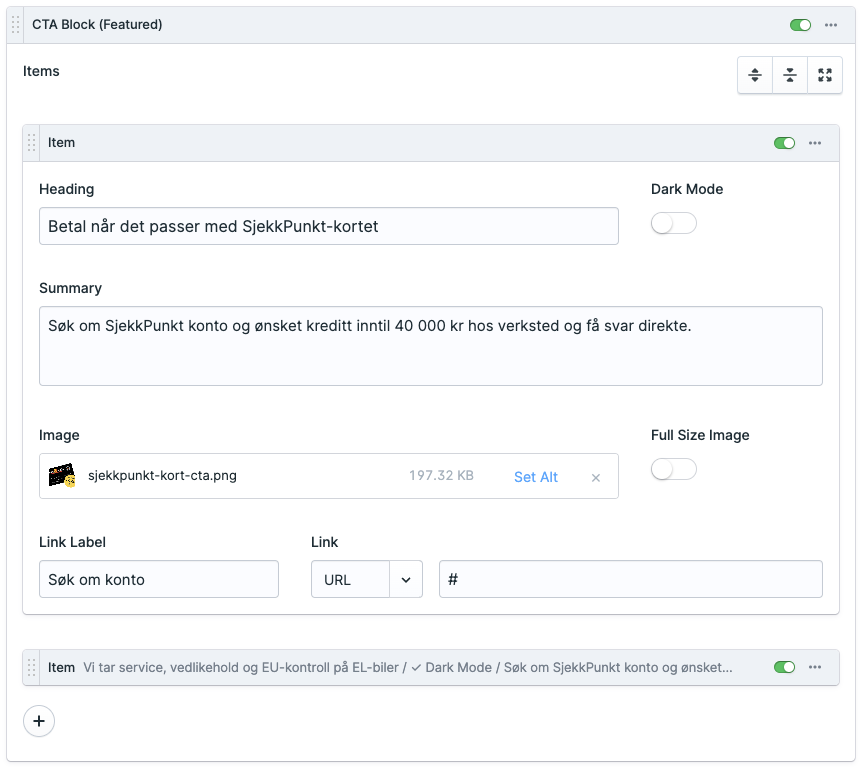The image size is (860, 767).
Task: Click the sjekkpunkt-kort-cta.png image thumbnail
Action: pyautogui.click(x=62, y=476)
